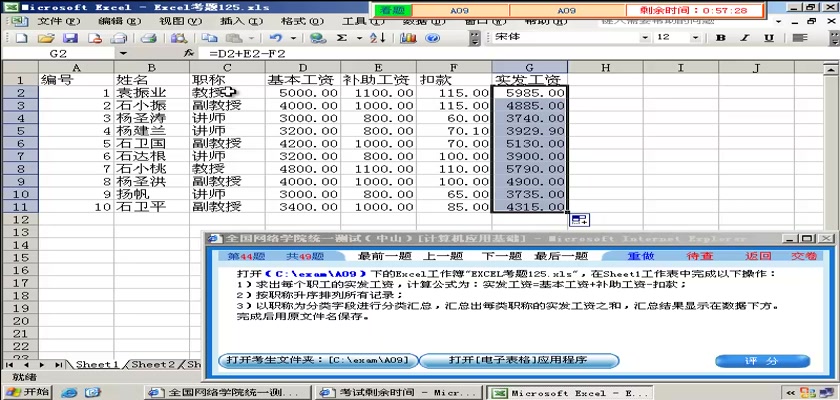840x400 pixels.
Task: Click the Sort Ascending icon
Action: 378,38
